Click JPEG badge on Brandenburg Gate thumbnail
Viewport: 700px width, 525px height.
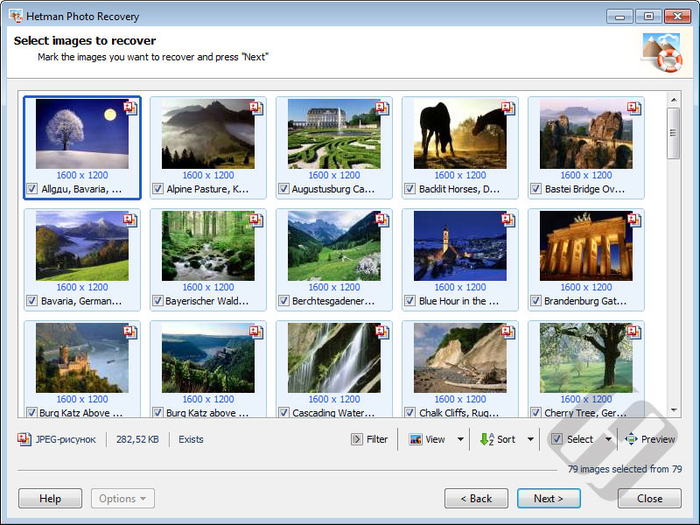634,220
